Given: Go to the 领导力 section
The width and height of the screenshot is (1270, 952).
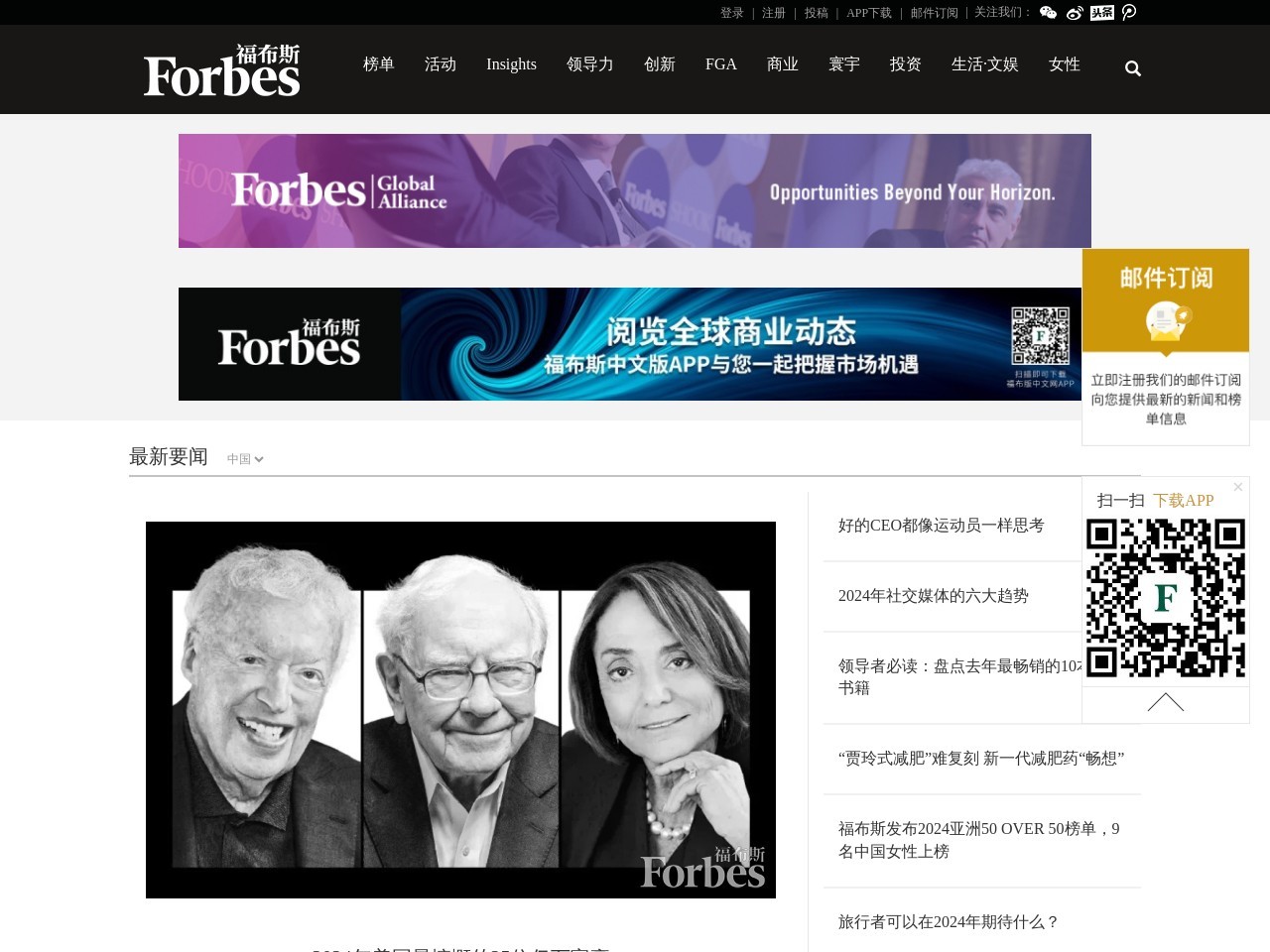Looking at the screenshot, I should click(590, 64).
